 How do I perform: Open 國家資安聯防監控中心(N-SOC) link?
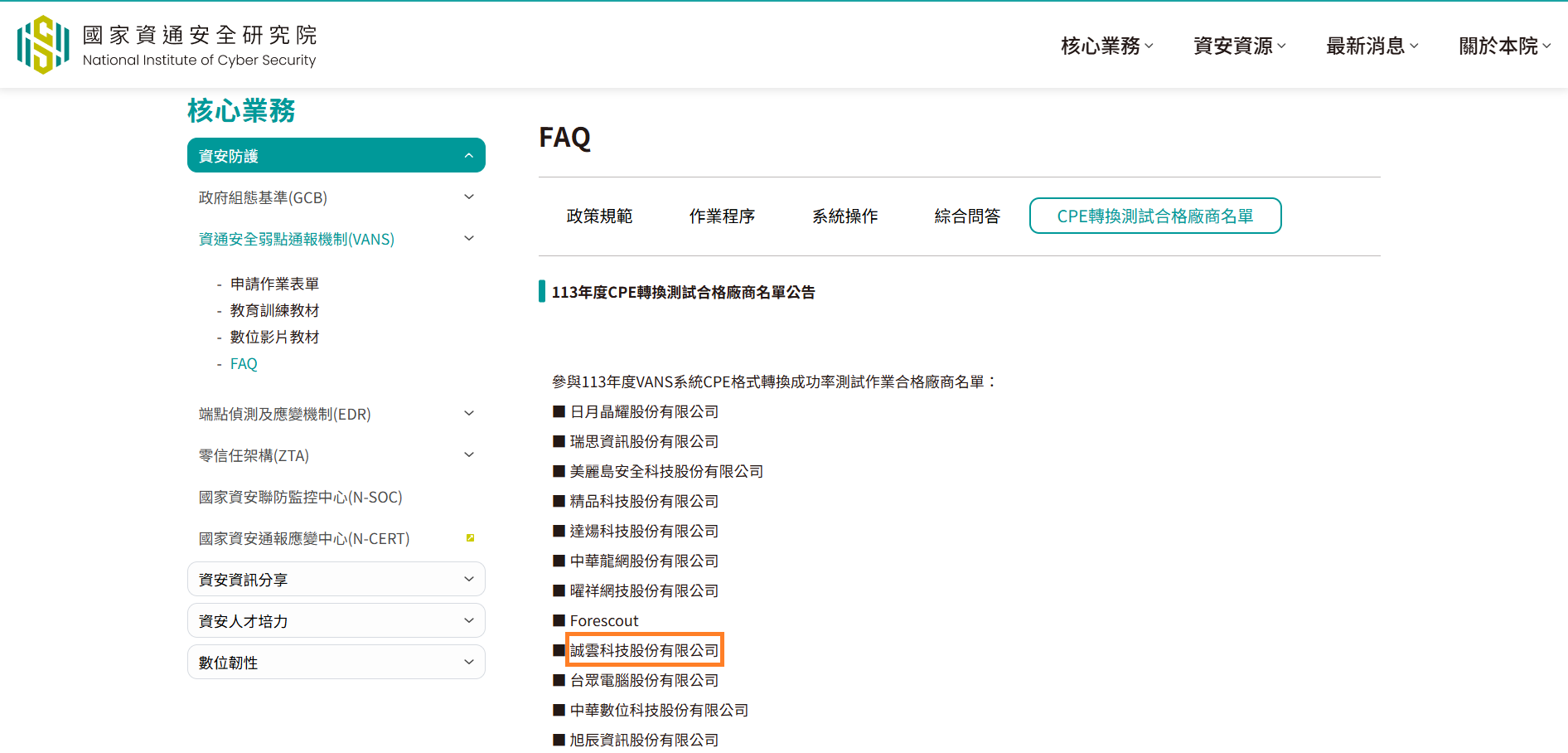(300, 497)
